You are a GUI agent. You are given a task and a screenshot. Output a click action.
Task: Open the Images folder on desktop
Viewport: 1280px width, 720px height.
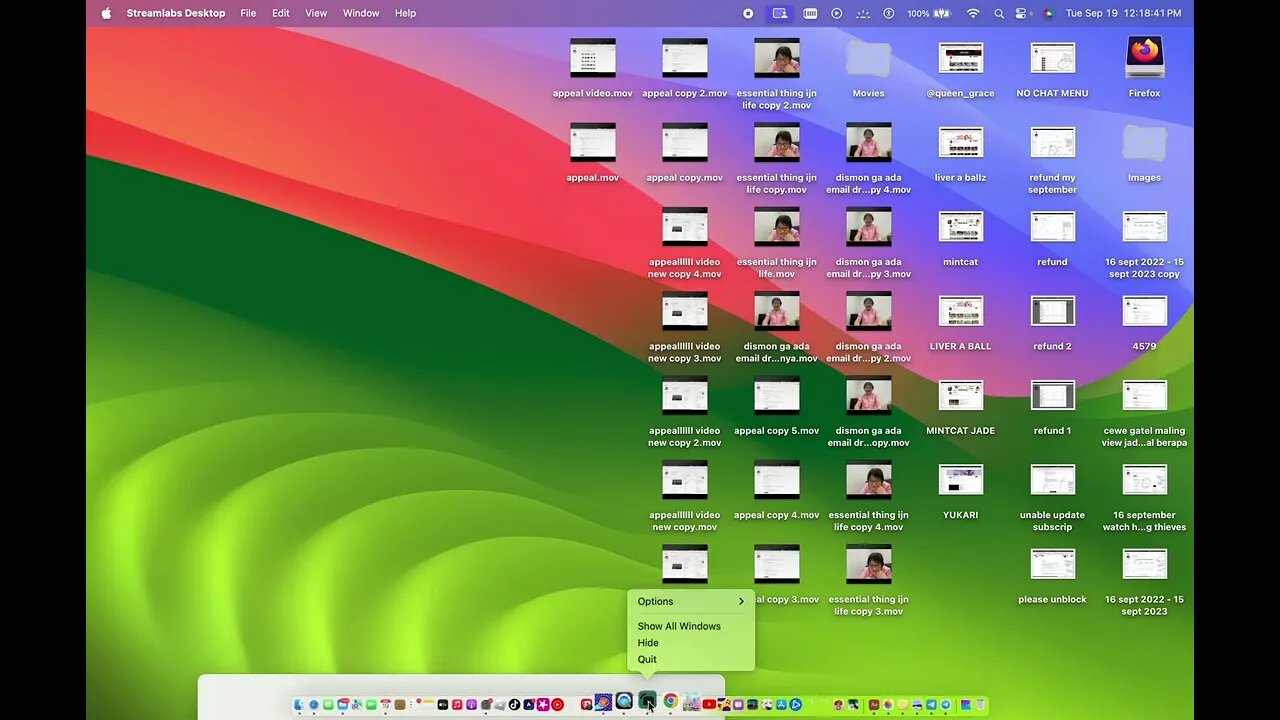[1144, 142]
